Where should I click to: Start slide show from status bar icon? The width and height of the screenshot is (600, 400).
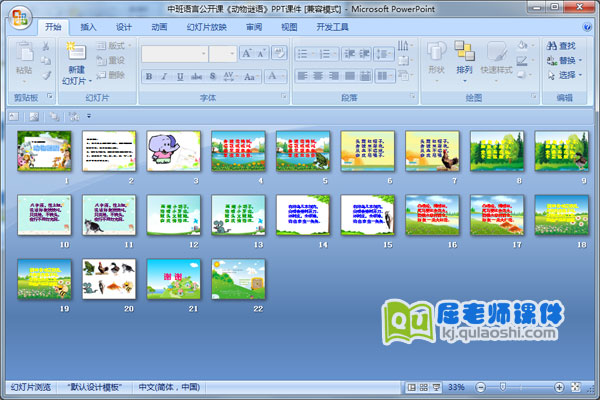tap(435, 387)
